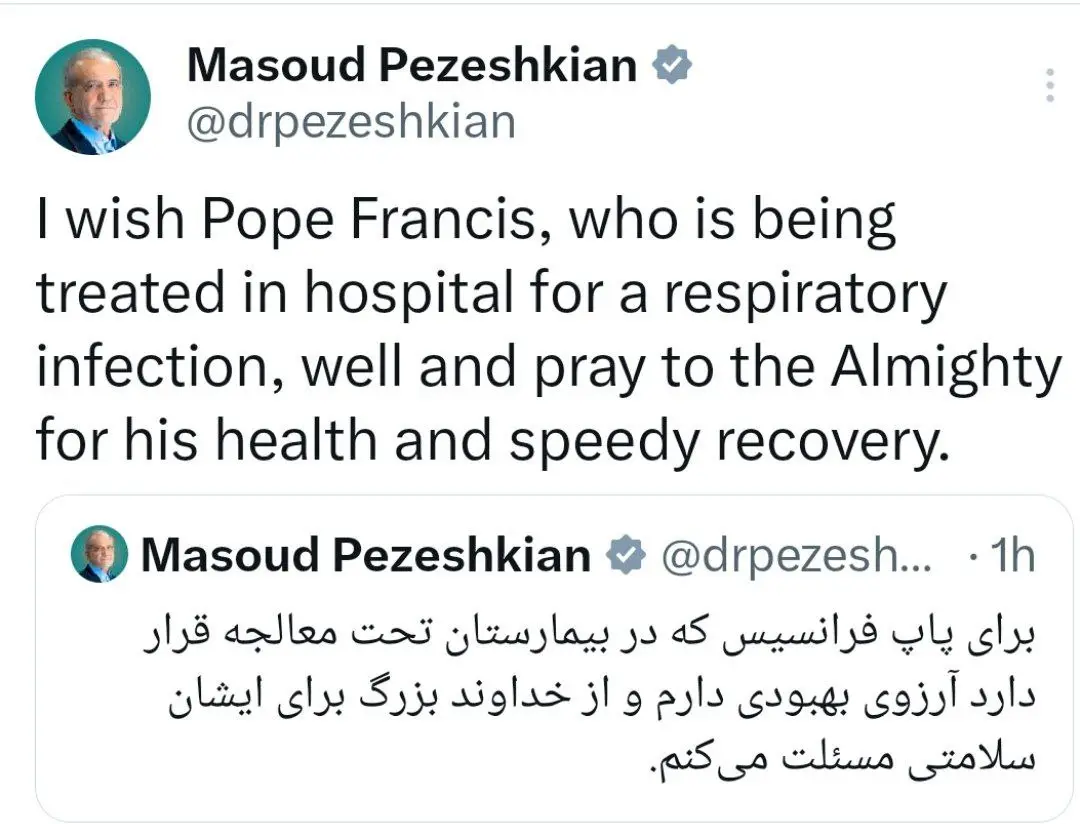This screenshot has width=1080, height=824.
Task: Click "for his health" in the last line
Action: [x=206, y=440]
